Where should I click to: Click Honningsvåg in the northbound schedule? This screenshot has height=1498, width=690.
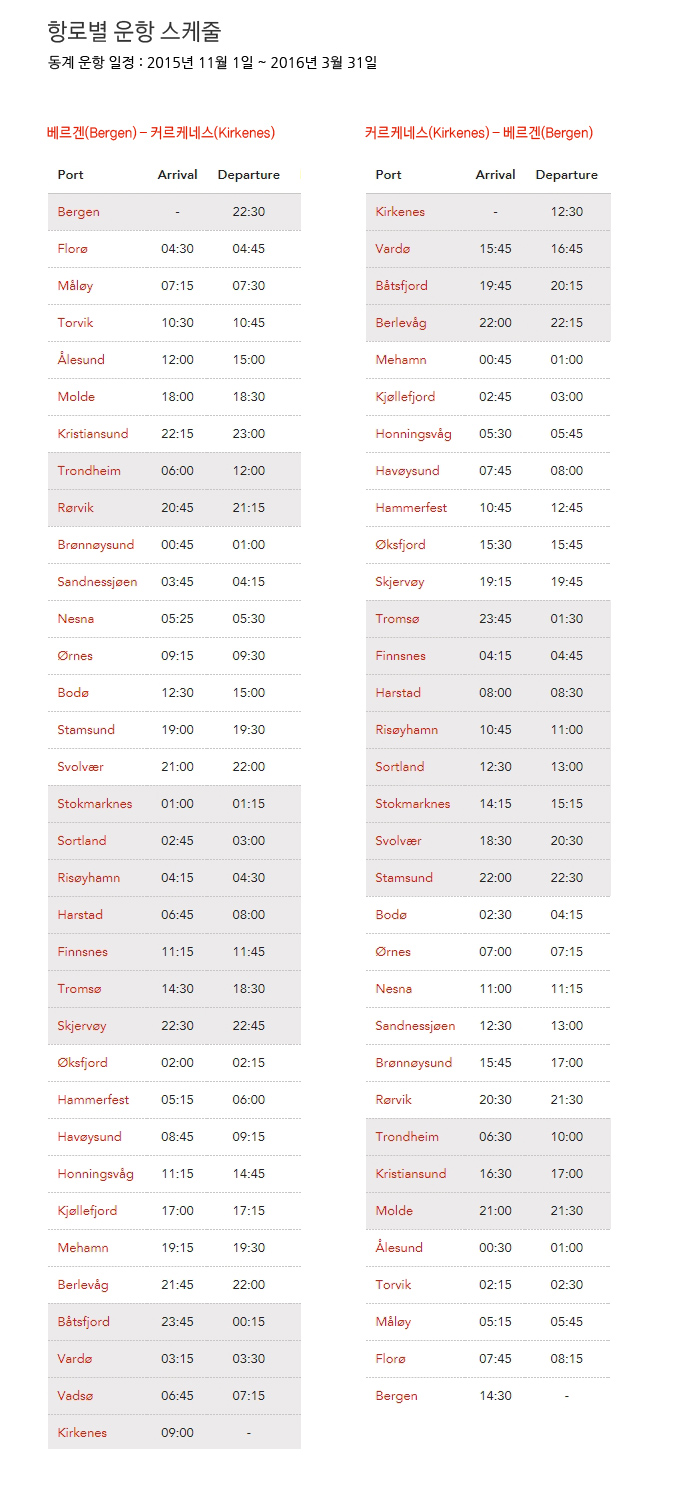95,1174
